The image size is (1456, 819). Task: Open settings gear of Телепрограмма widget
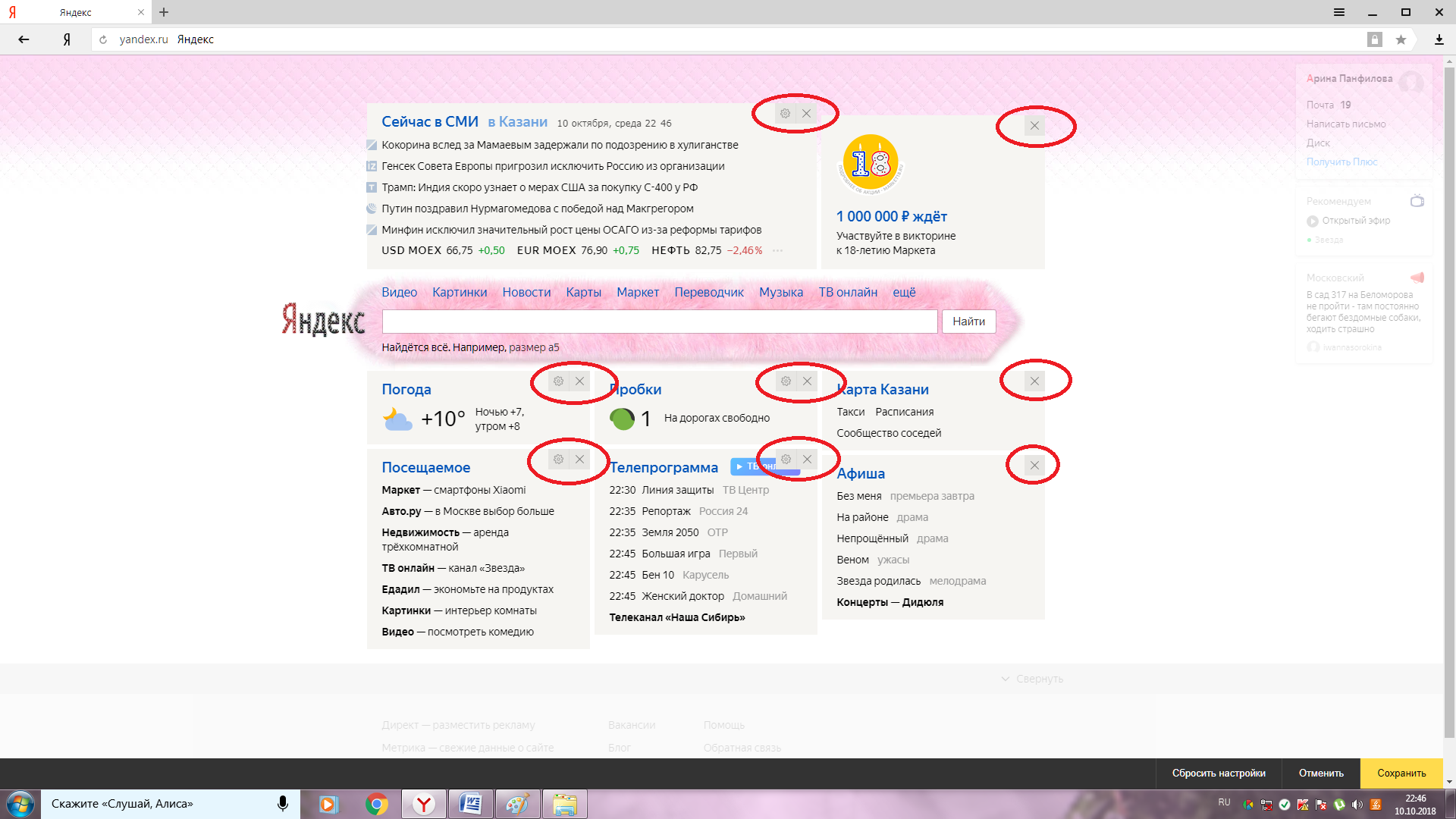point(786,460)
